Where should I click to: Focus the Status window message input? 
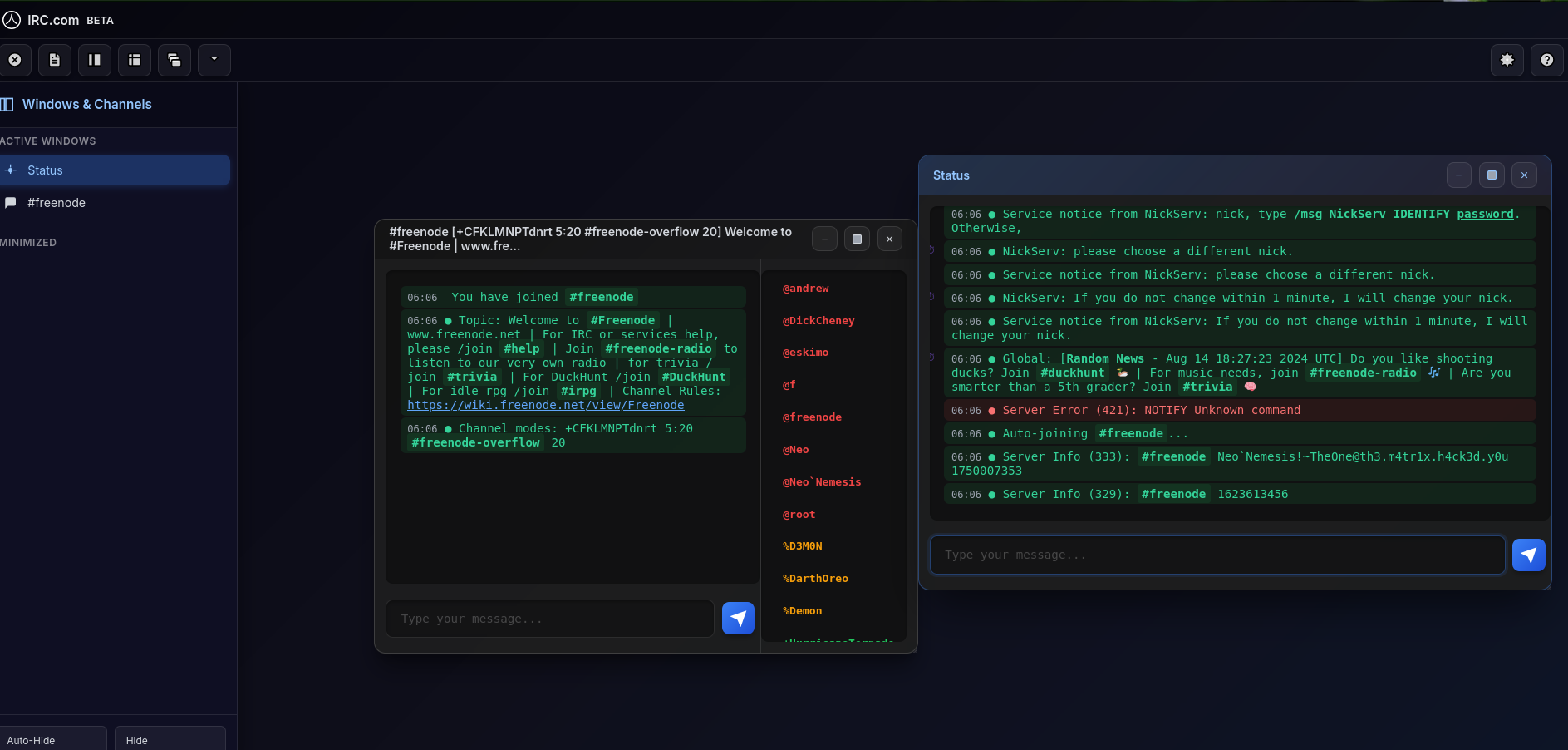[1217, 555]
